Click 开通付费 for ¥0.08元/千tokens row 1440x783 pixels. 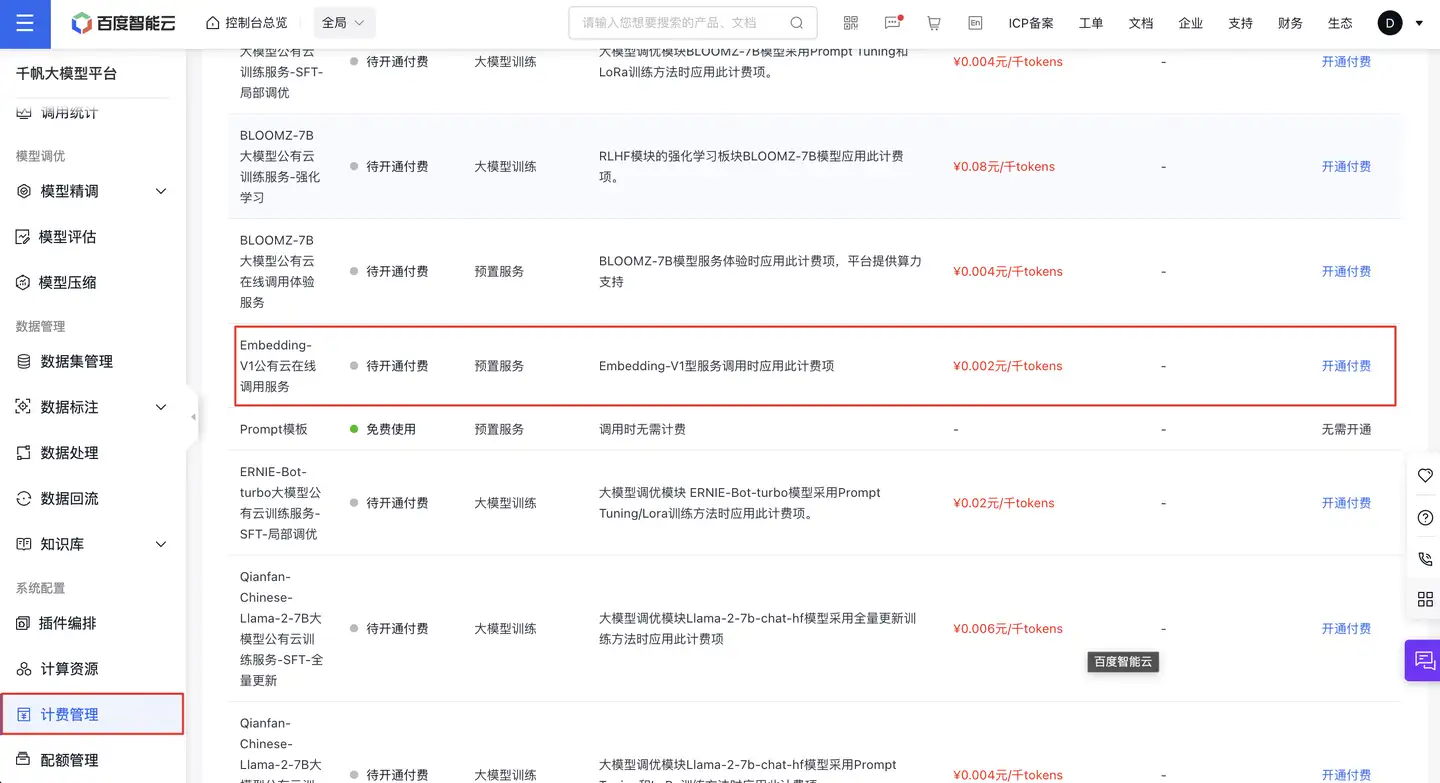[x=1346, y=167]
